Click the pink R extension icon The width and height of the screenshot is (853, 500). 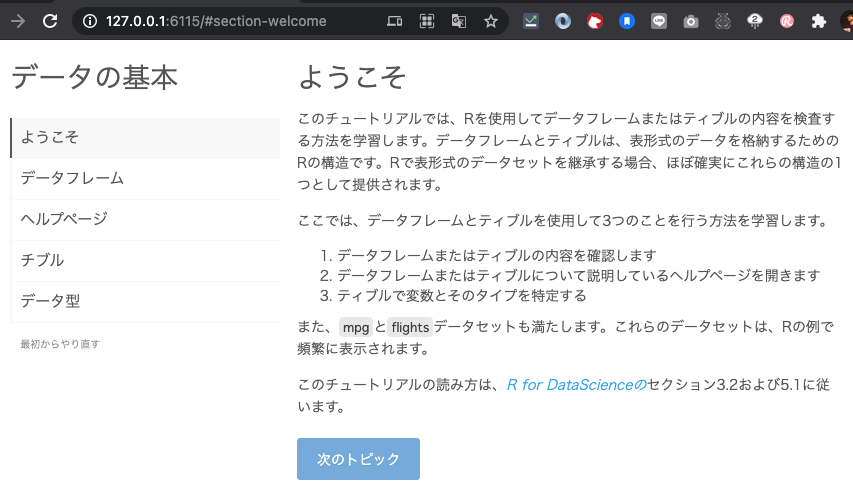(x=787, y=21)
